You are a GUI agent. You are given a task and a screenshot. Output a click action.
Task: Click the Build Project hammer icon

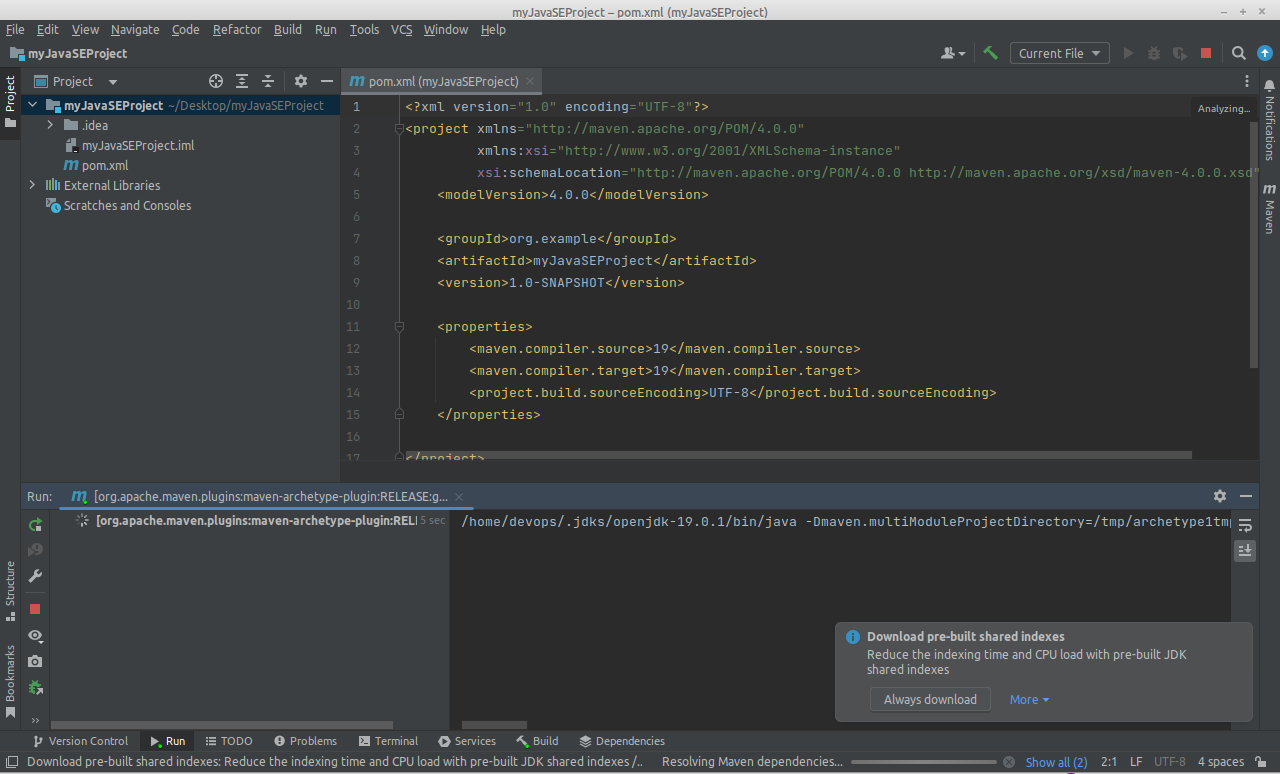tap(990, 53)
